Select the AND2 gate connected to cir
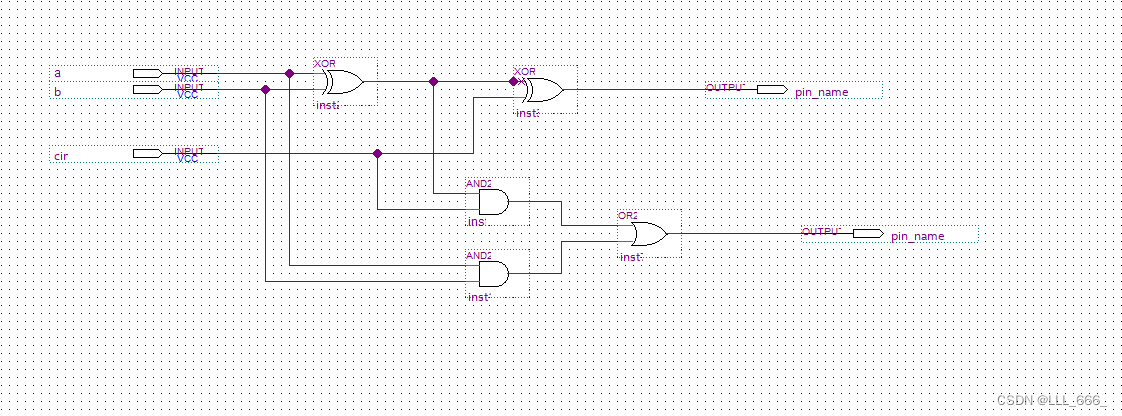Image resolution: width=1122 pixels, height=416 pixels. tap(494, 202)
